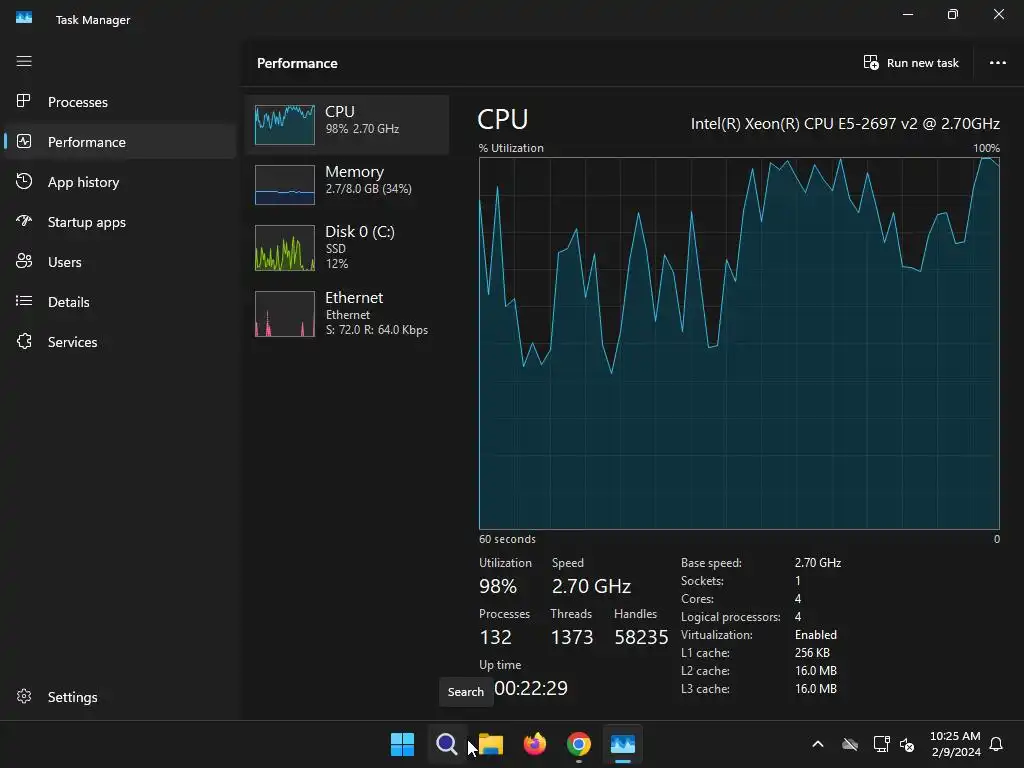Click the Base speed 2.70 GHz value
1024x768 pixels.
point(818,562)
